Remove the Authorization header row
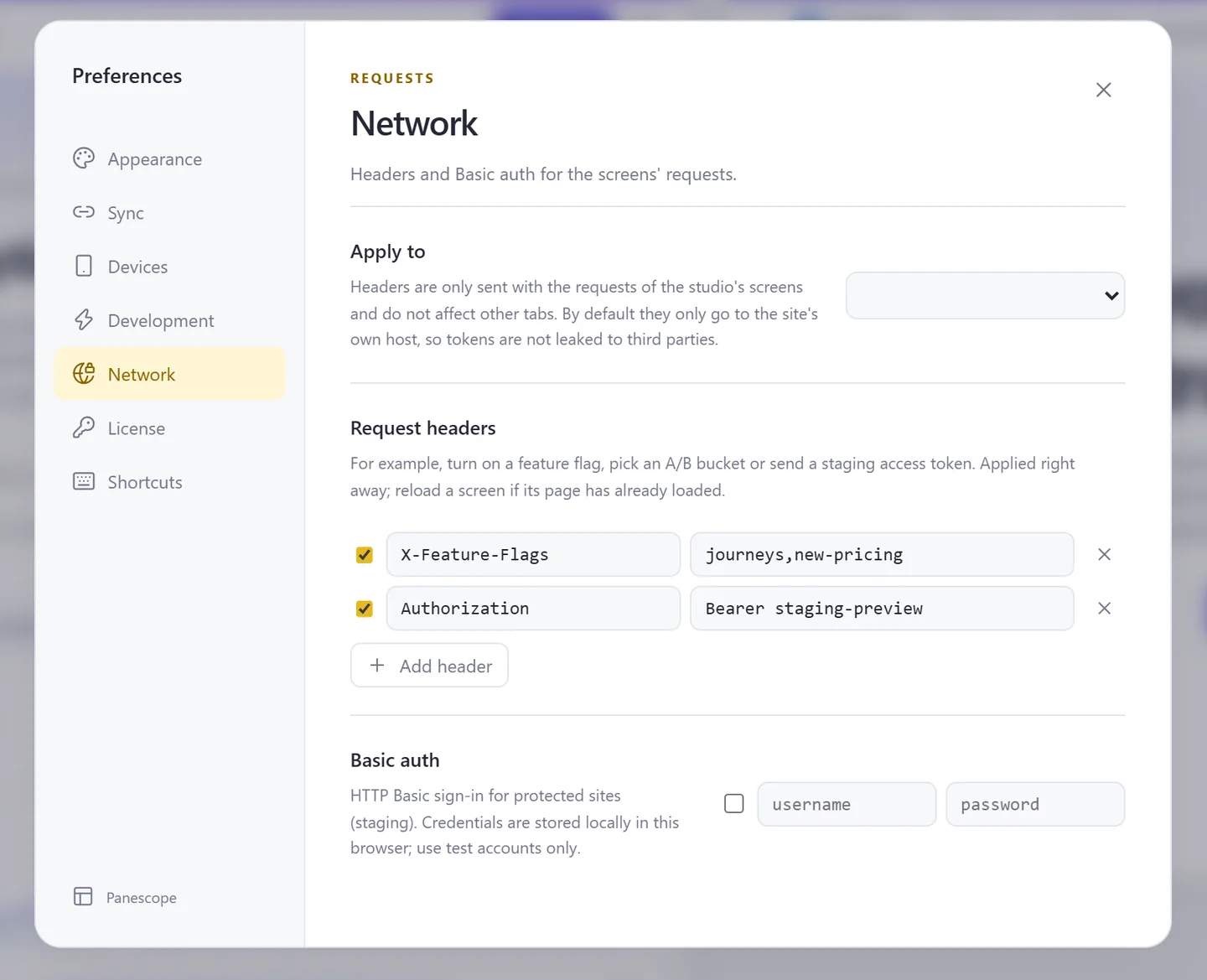Viewport: 1207px width, 980px height. [x=1104, y=608]
